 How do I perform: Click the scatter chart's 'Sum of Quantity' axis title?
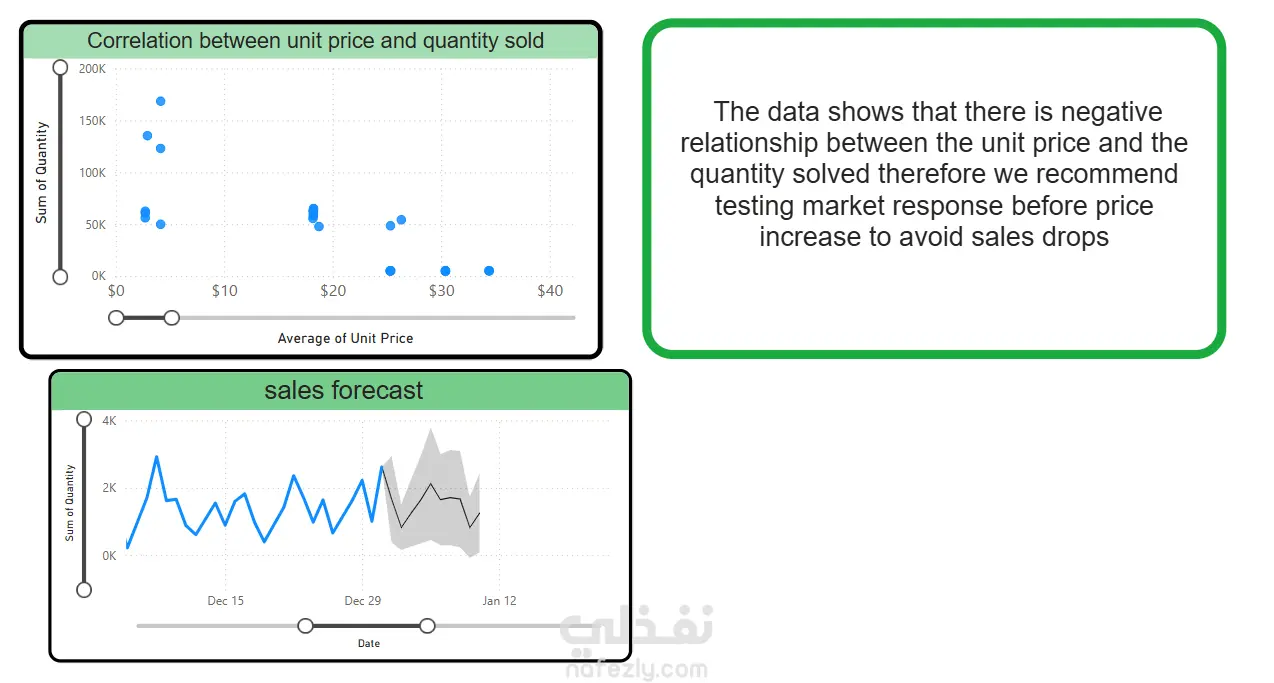coord(42,172)
